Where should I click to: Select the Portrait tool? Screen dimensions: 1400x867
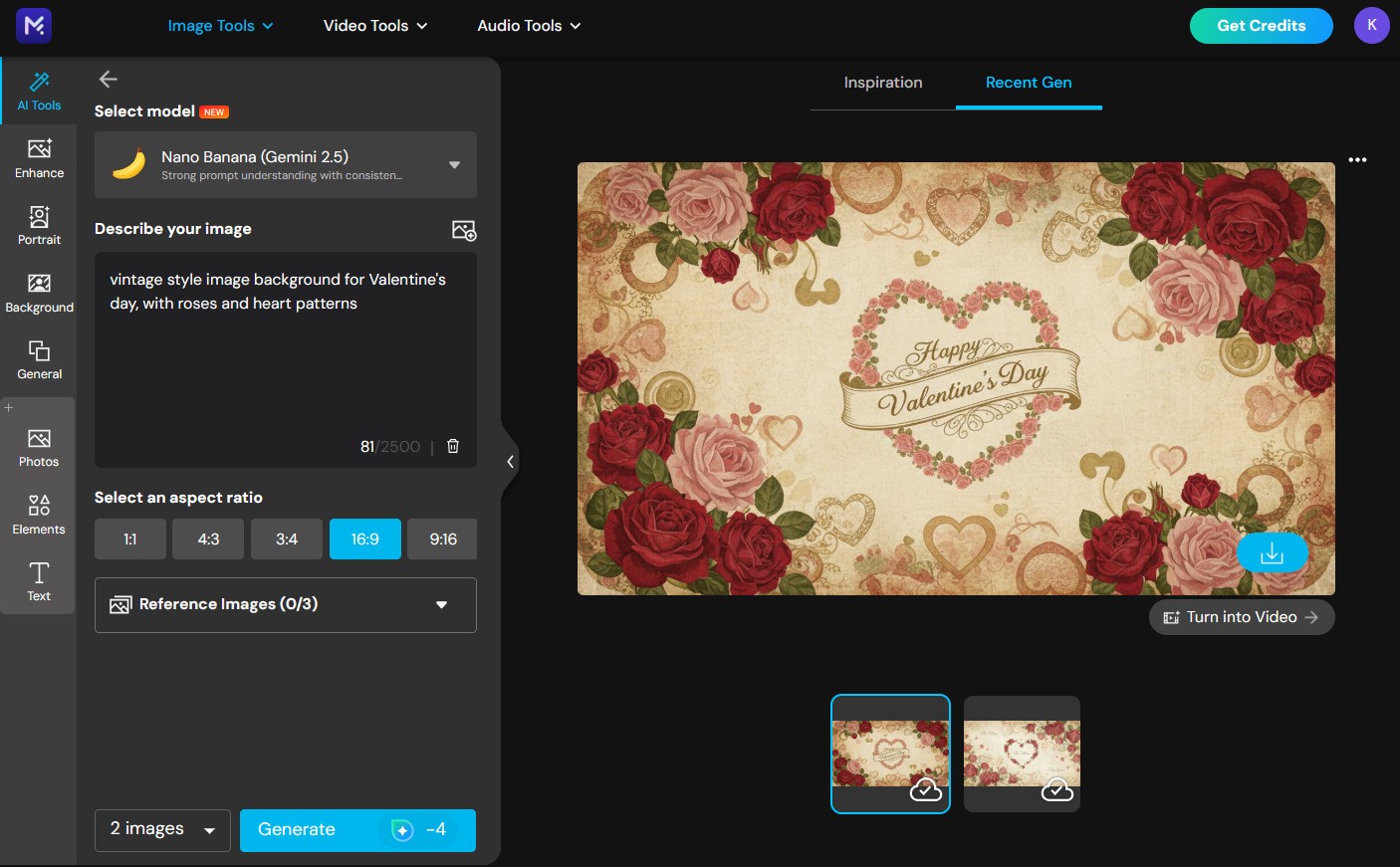click(x=39, y=225)
